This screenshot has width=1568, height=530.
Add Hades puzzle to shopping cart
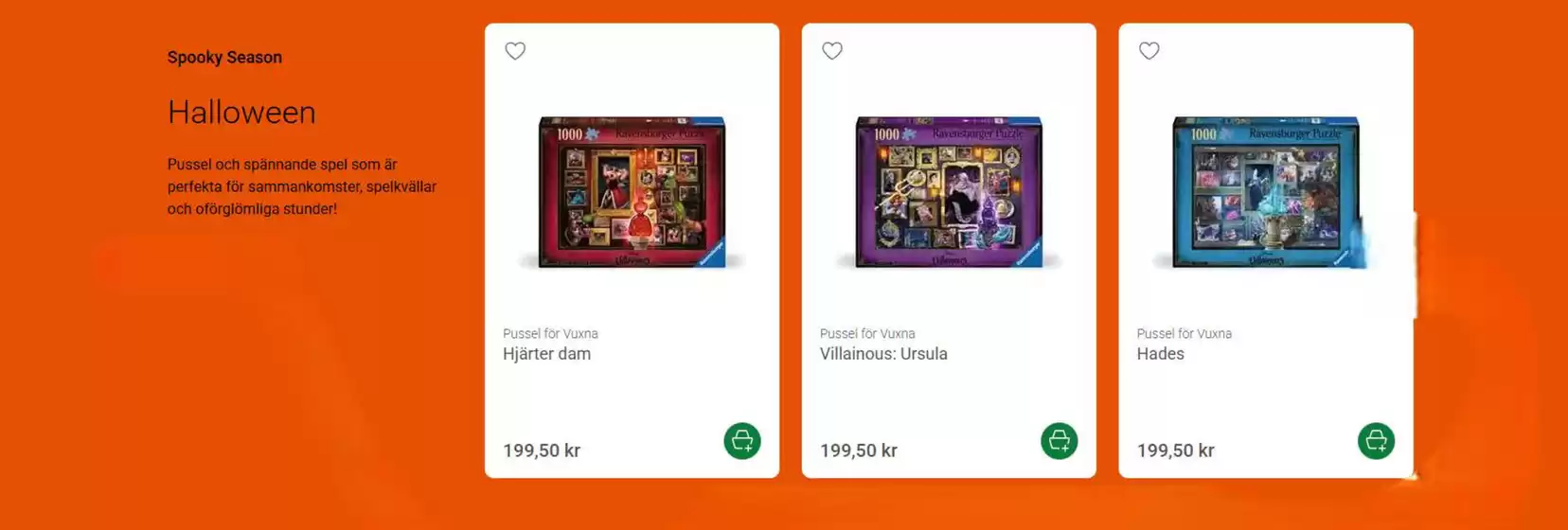(x=1377, y=441)
